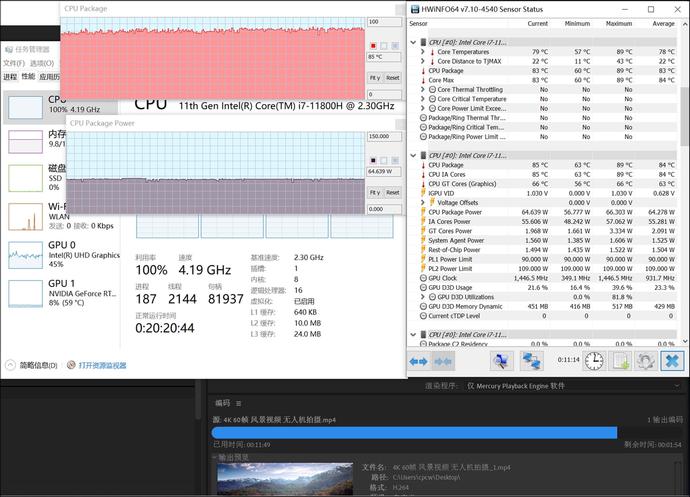Select CPU Package Power row in HWiNFO
690x497 pixels.
point(547,212)
